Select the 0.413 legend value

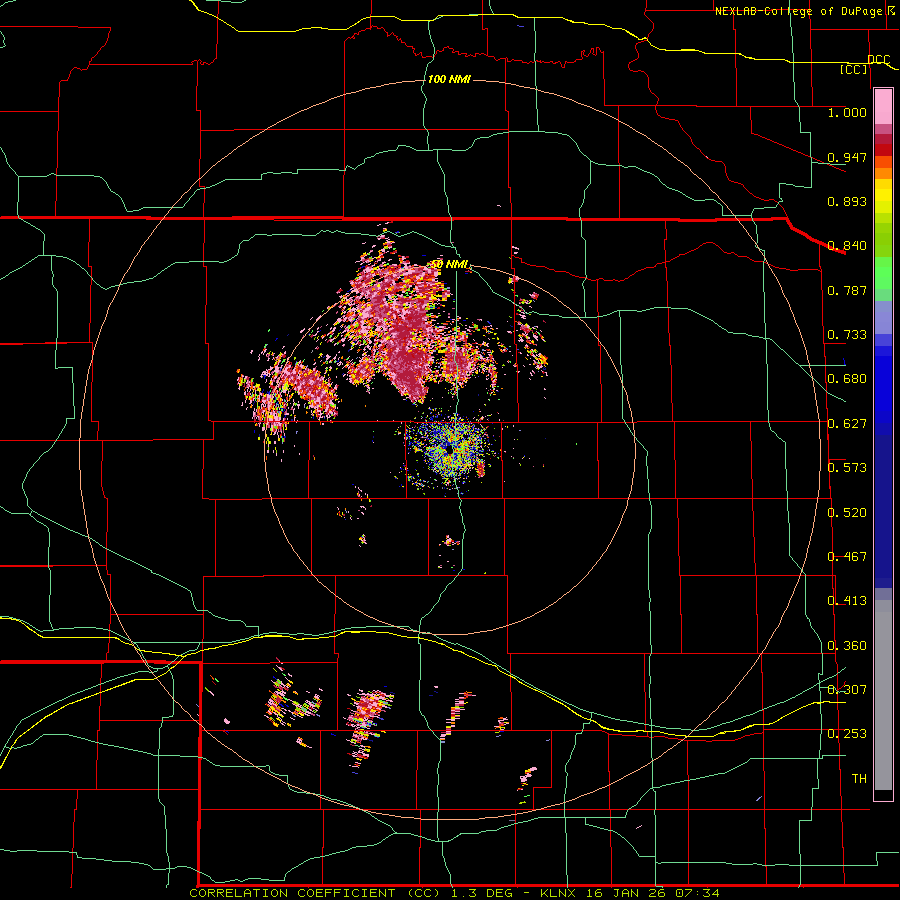pyautogui.click(x=847, y=601)
